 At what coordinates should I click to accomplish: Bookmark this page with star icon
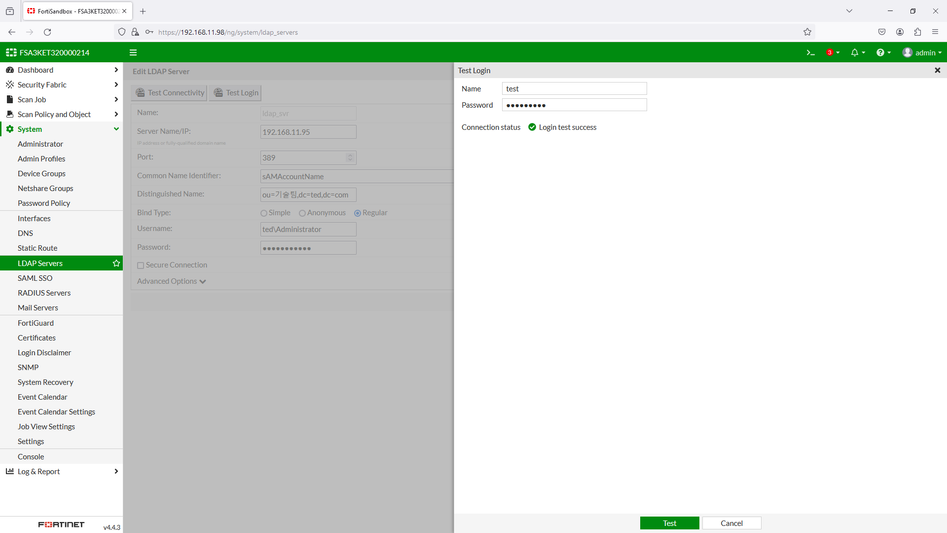click(807, 32)
